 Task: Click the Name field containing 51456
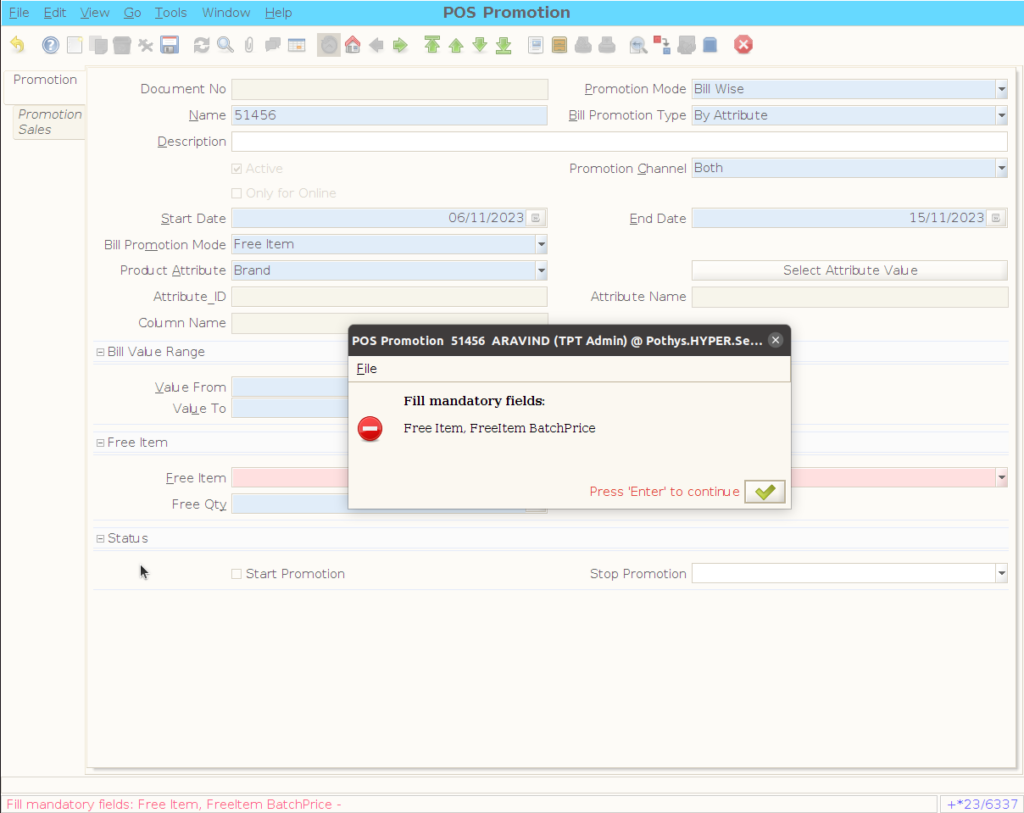tap(389, 116)
